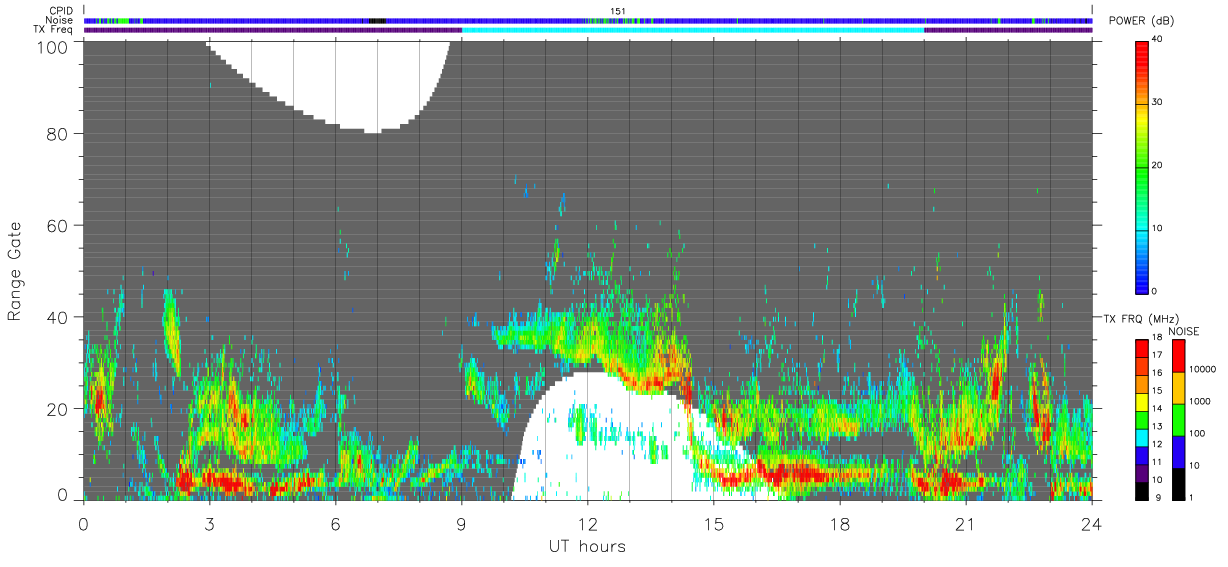
Task: Click the left purple segment of the TX Freq strip
Action: [273, 30]
